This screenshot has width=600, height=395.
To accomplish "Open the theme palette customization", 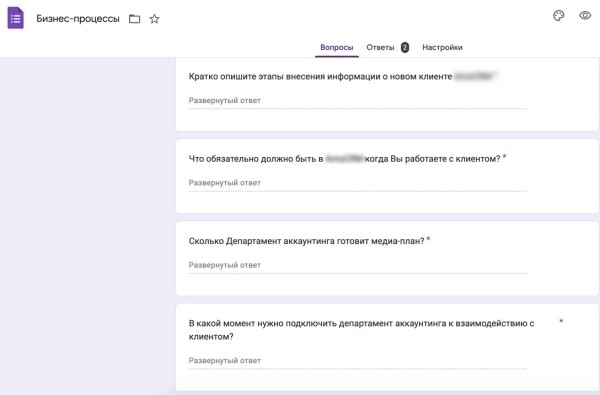I will [x=558, y=16].
